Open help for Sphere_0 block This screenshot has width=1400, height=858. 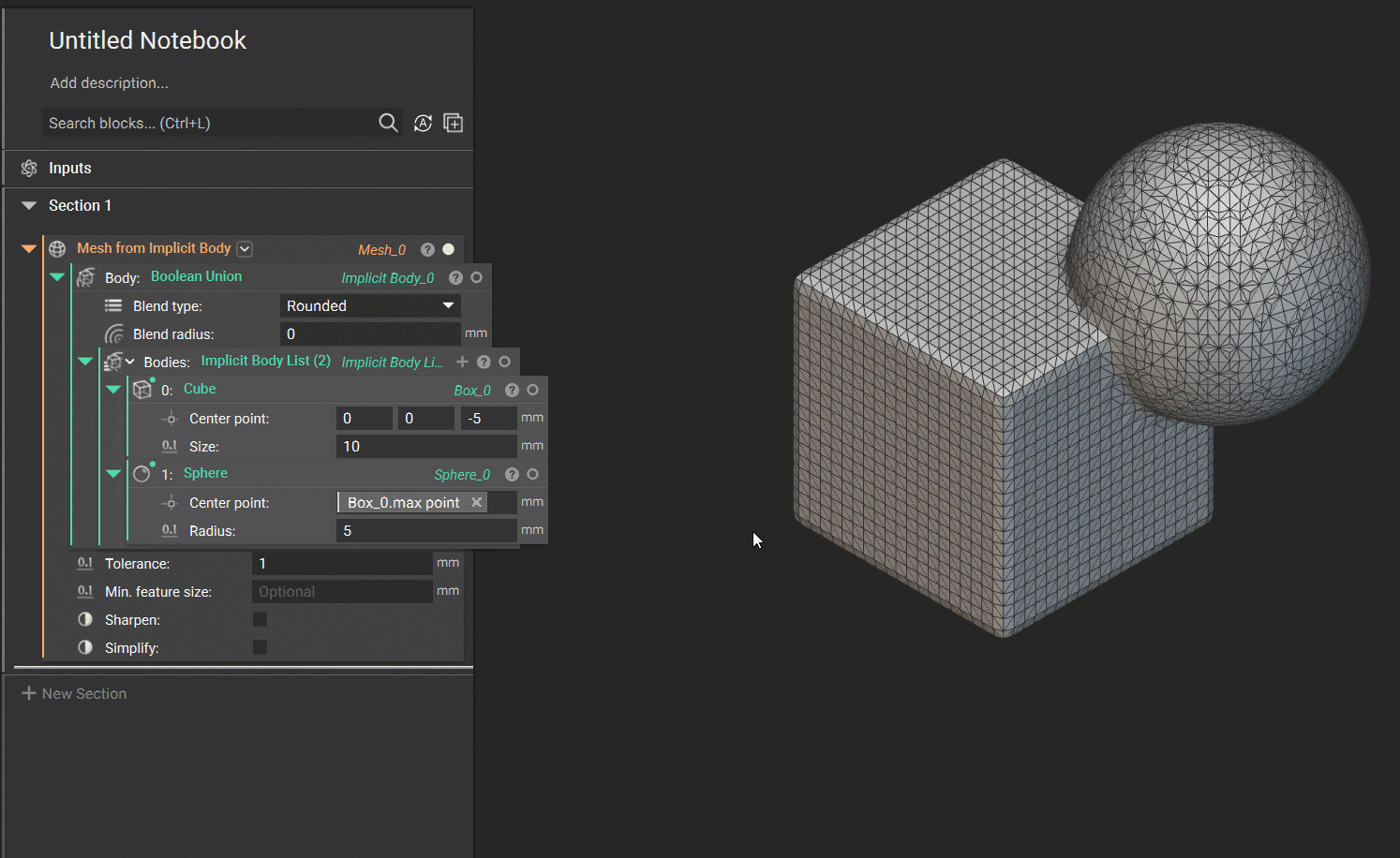[512, 474]
